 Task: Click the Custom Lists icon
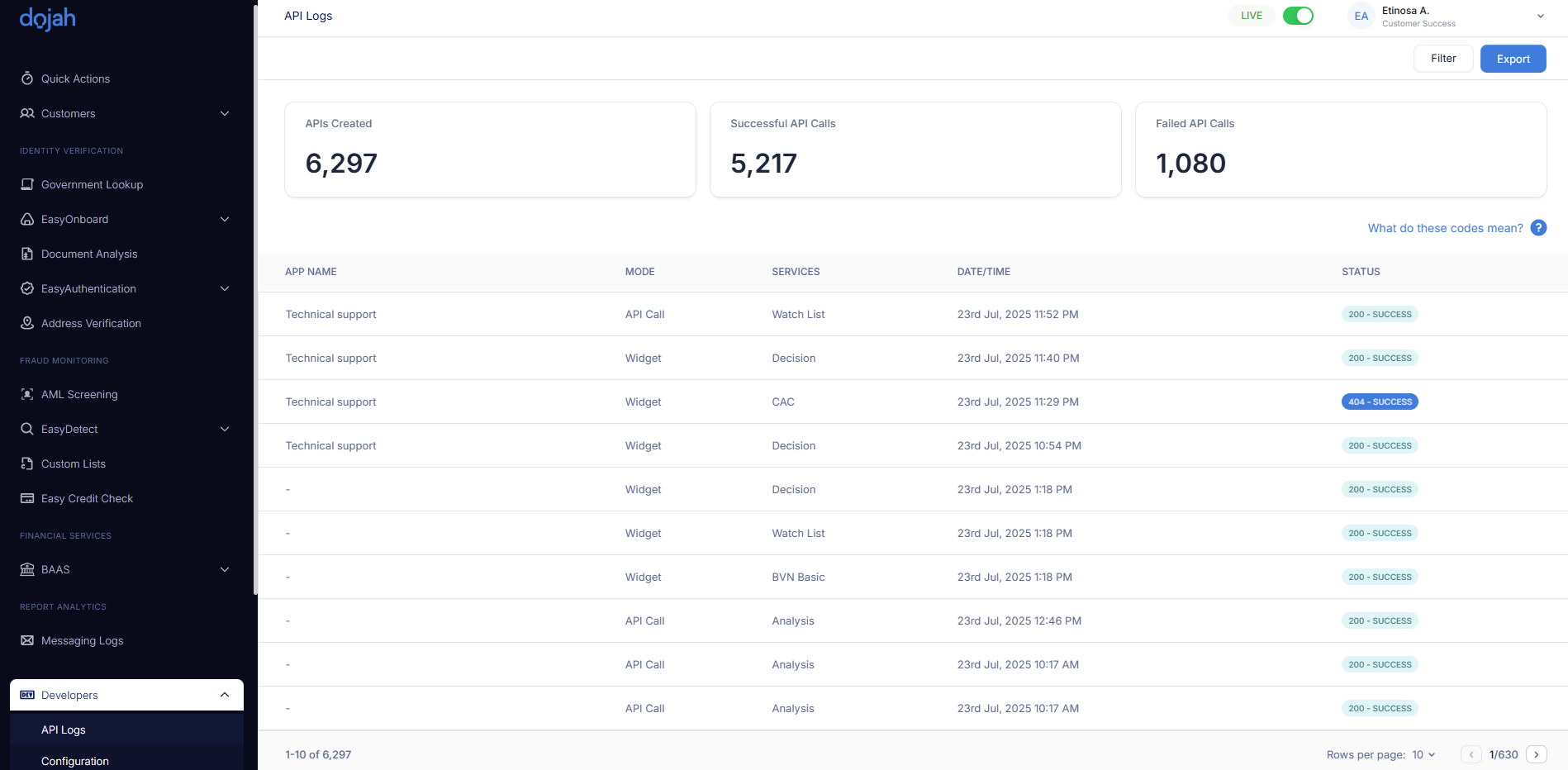pyautogui.click(x=27, y=463)
